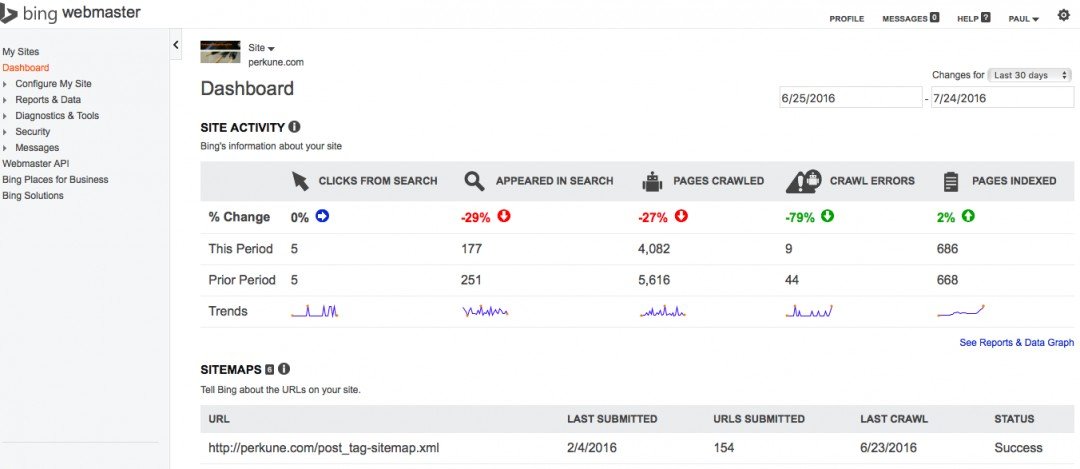Open Pages Crawled trend sparkline
1080x469 pixels.
pyautogui.click(x=663, y=312)
